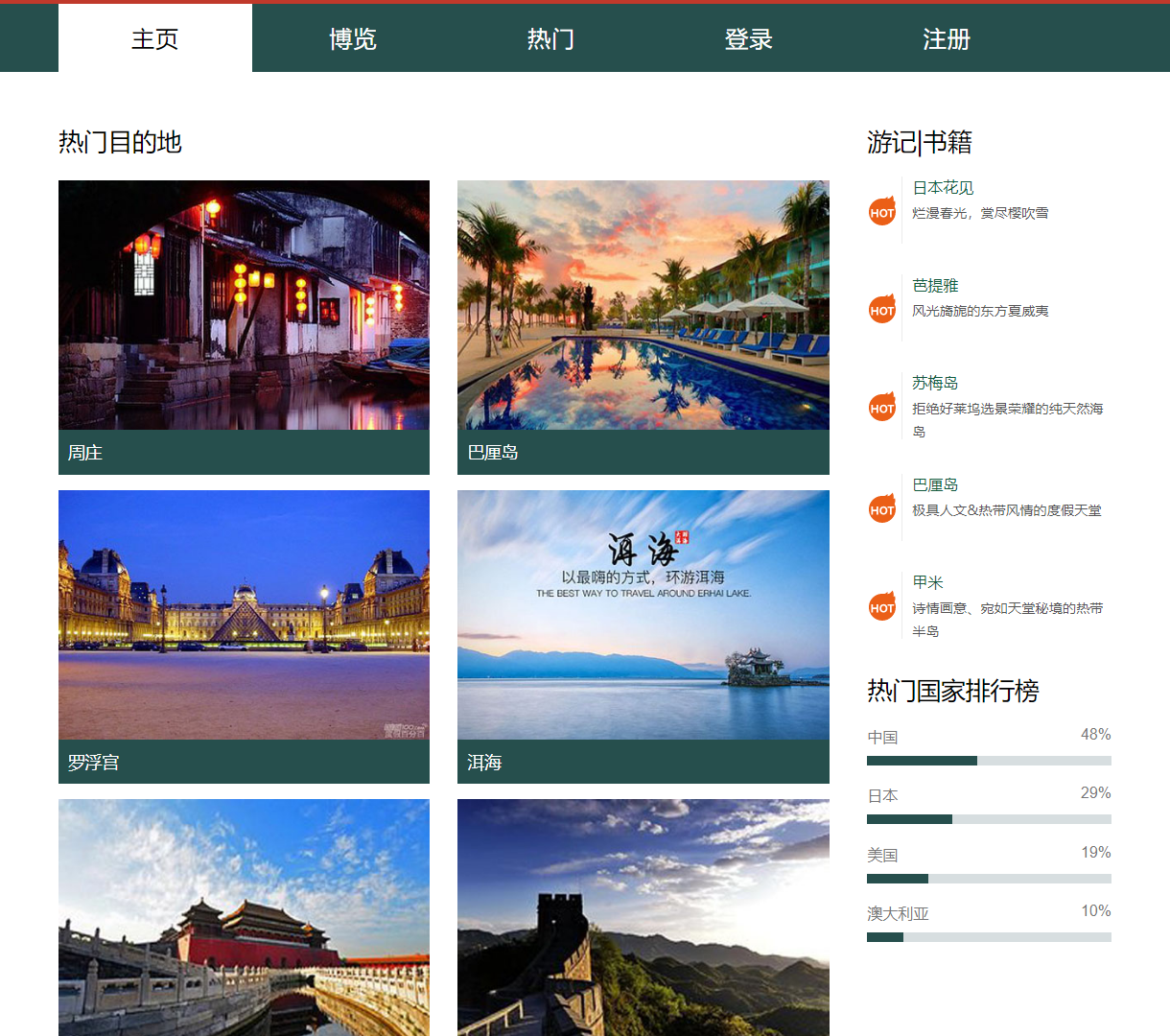Click the HOT icon next to 甲米
Viewport: 1170px width, 1036px height.
coord(881,606)
